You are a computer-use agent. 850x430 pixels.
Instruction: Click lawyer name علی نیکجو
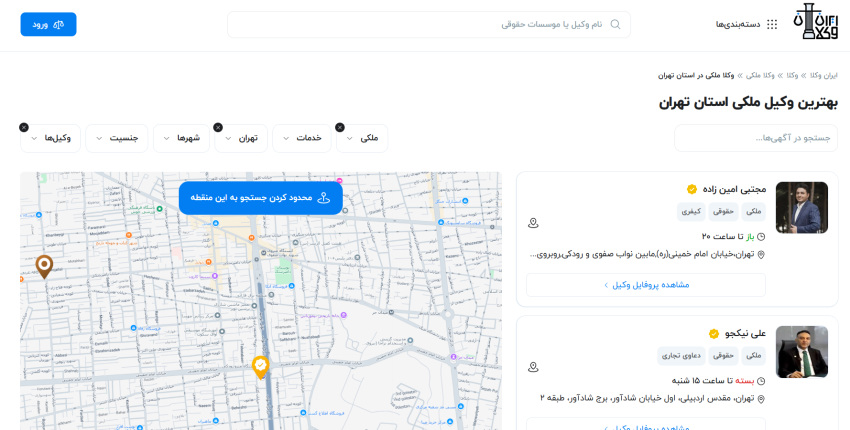click(x=745, y=333)
